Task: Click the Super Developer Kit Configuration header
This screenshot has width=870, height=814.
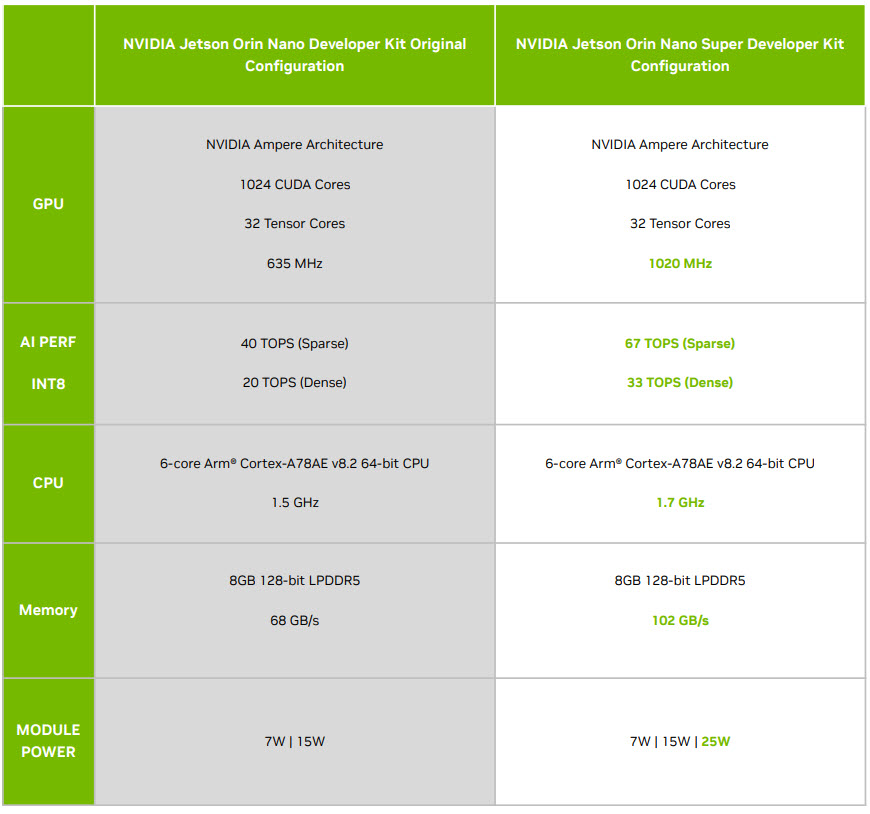Action: pos(680,55)
